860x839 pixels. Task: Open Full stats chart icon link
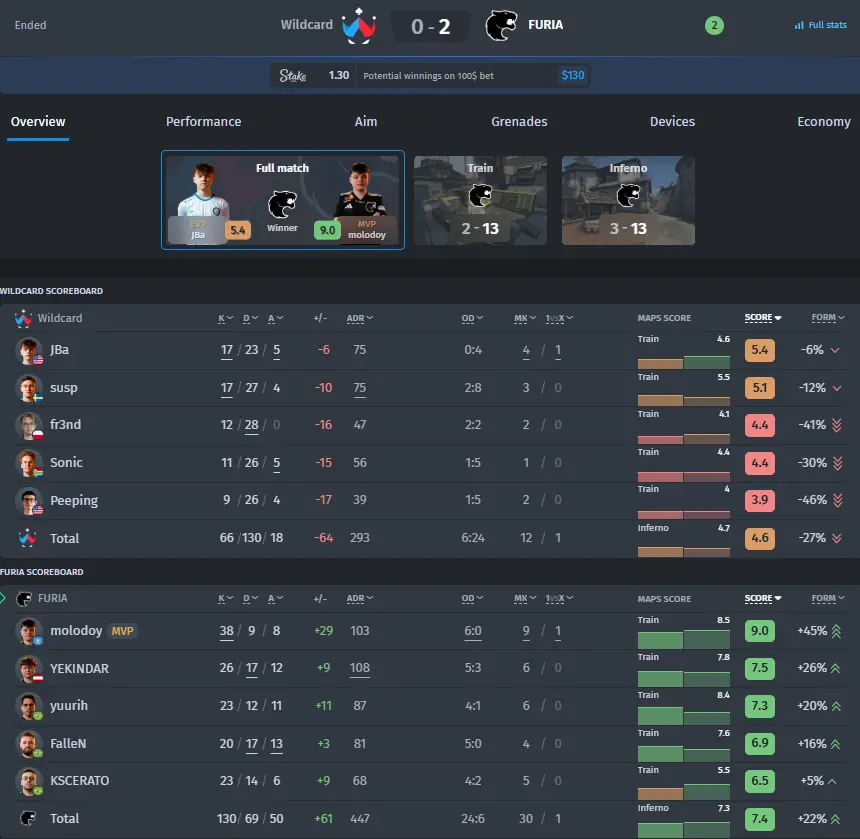pos(821,25)
